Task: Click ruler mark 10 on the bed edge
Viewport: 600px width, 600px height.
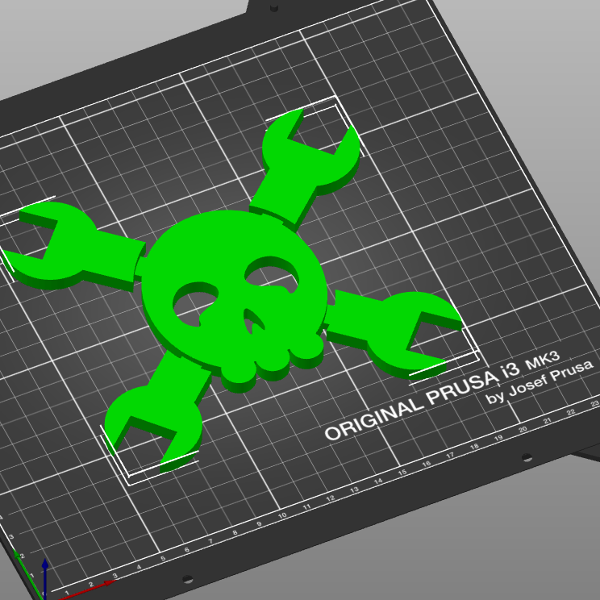Action: 283,515
